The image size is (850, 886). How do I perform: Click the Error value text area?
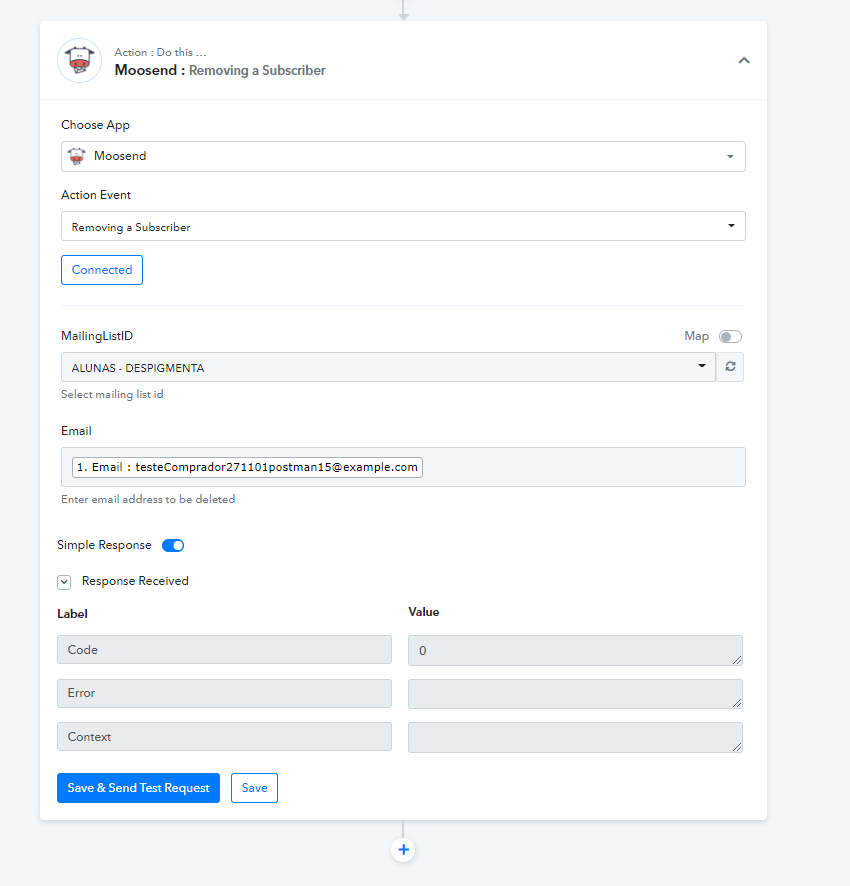click(575, 694)
